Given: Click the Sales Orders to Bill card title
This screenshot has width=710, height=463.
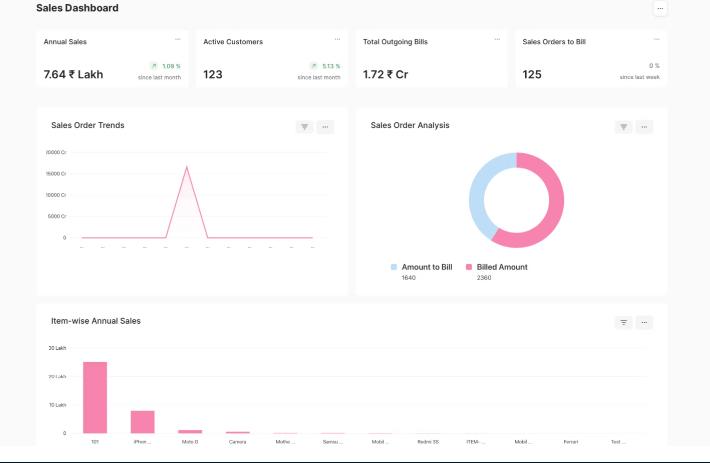Looking at the screenshot, I should pyautogui.click(x=554, y=42).
